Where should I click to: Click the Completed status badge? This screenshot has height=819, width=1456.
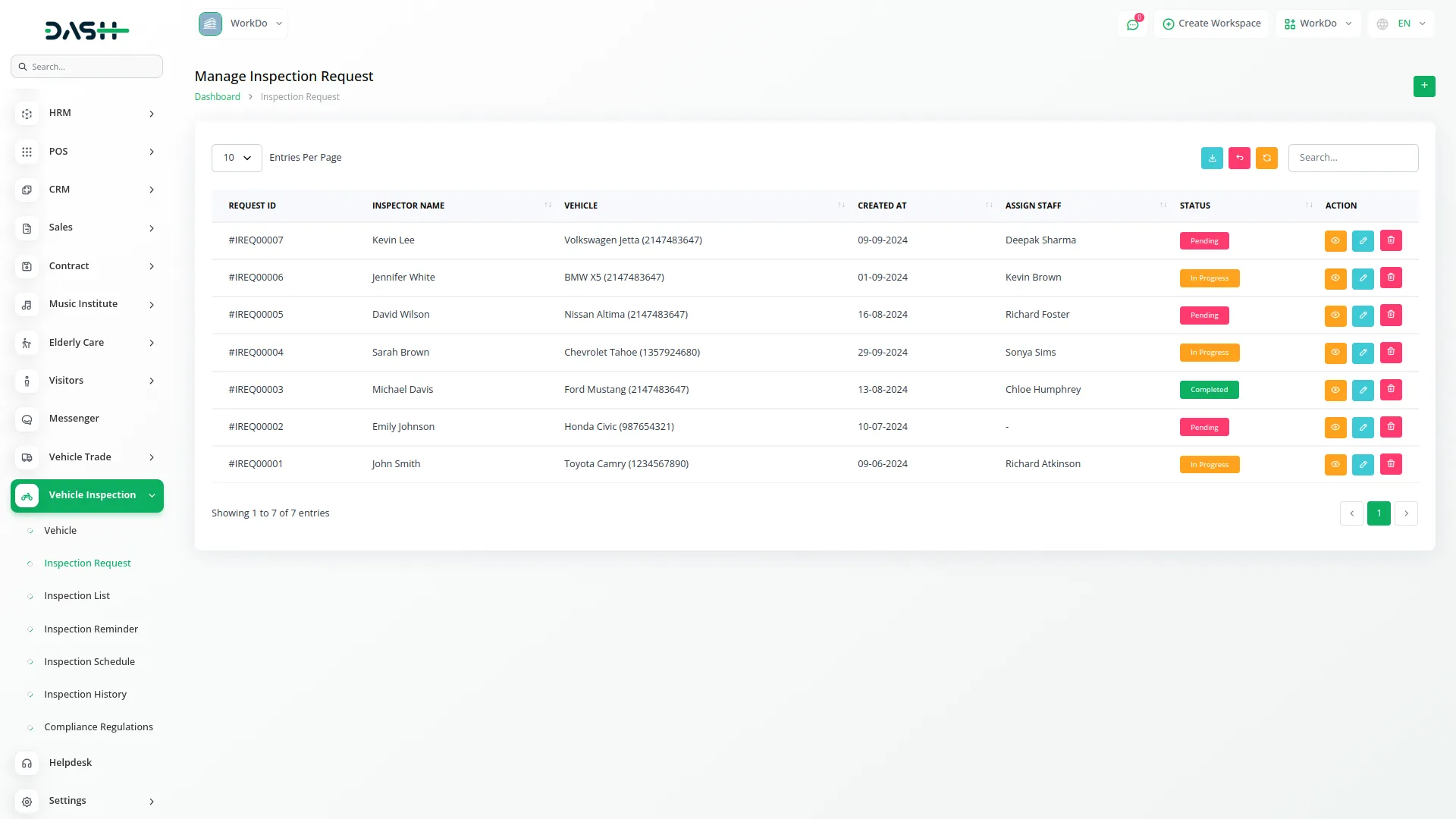tap(1209, 390)
